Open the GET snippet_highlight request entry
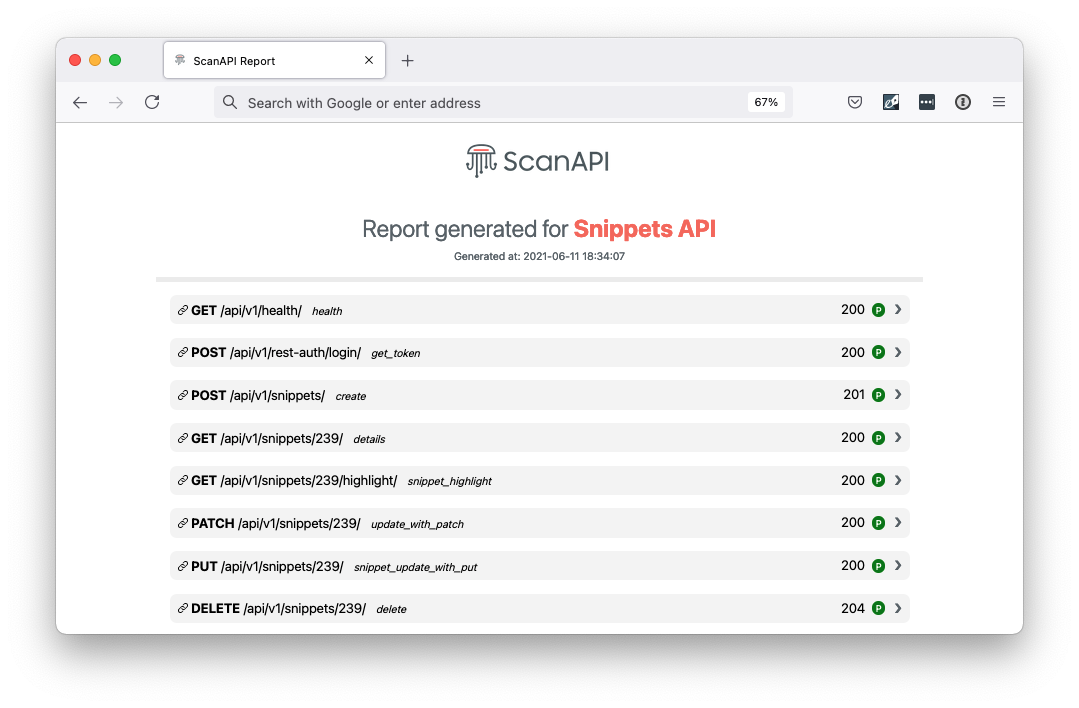Image resolution: width=1079 pixels, height=708 pixels. [x=540, y=480]
